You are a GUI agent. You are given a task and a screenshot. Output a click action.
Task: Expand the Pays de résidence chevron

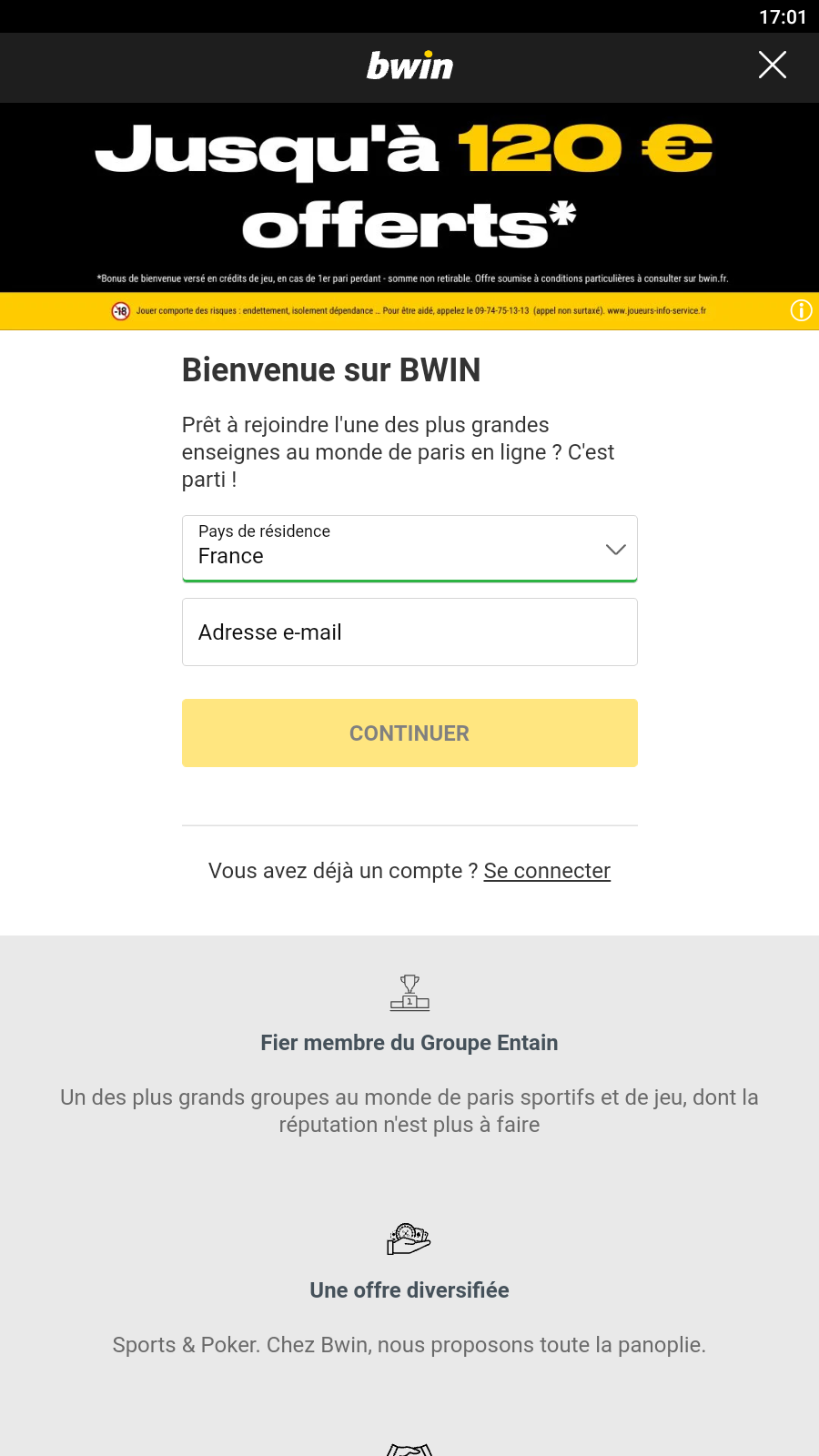point(616,549)
